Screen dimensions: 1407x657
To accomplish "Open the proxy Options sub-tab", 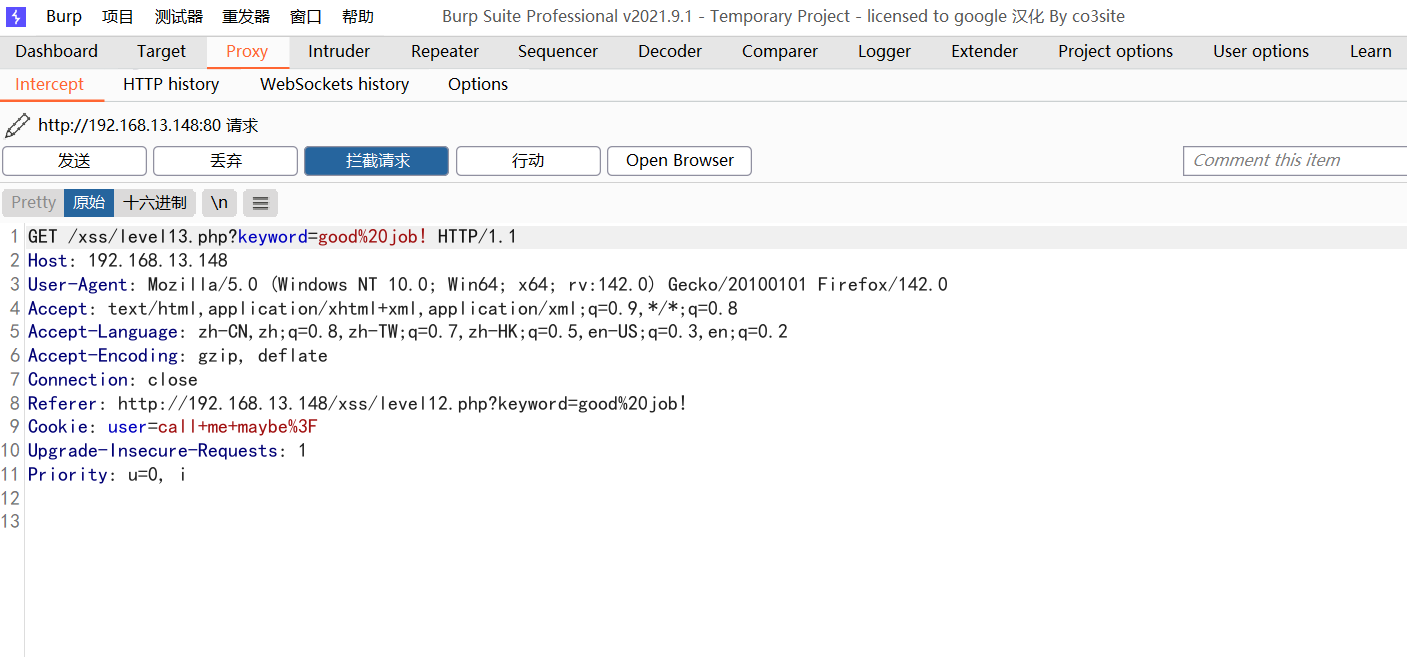I will [478, 85].
